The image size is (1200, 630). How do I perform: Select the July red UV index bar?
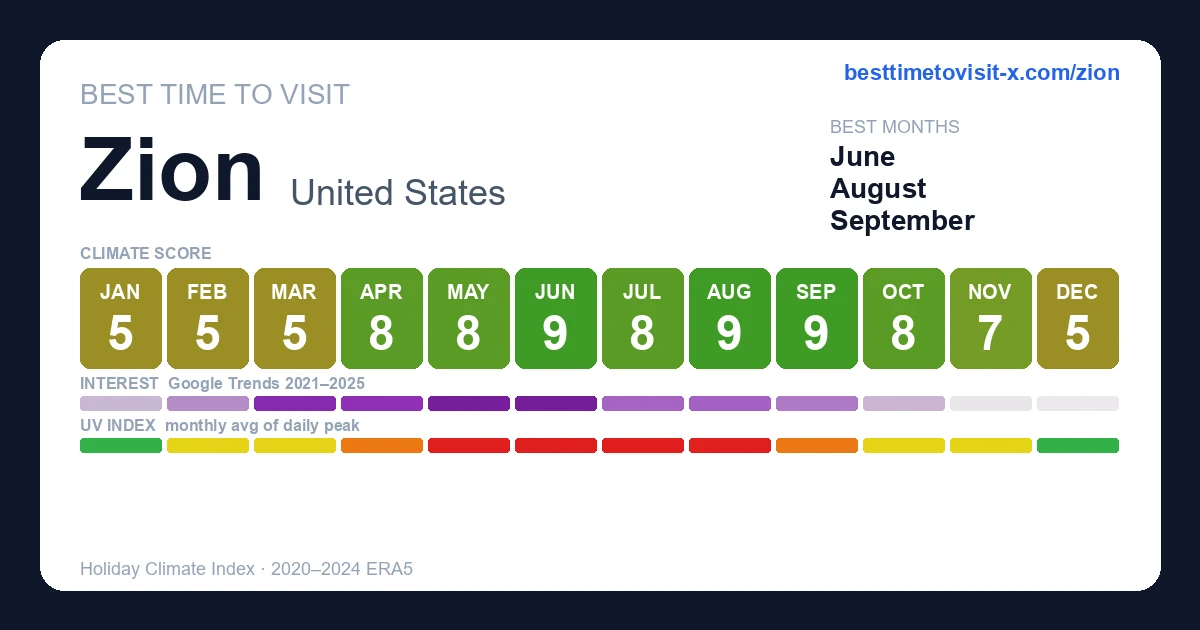click(x=642, y=446)
